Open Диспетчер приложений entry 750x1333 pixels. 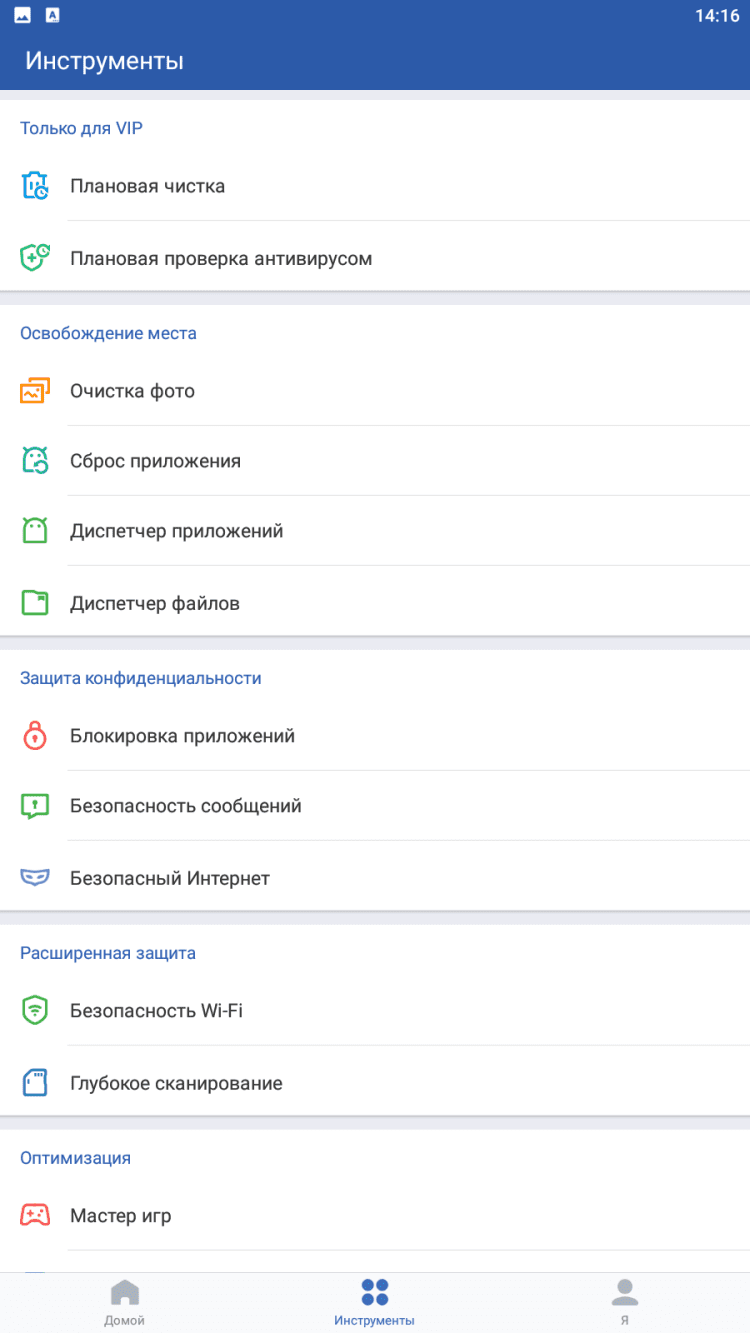pos(177,531)
